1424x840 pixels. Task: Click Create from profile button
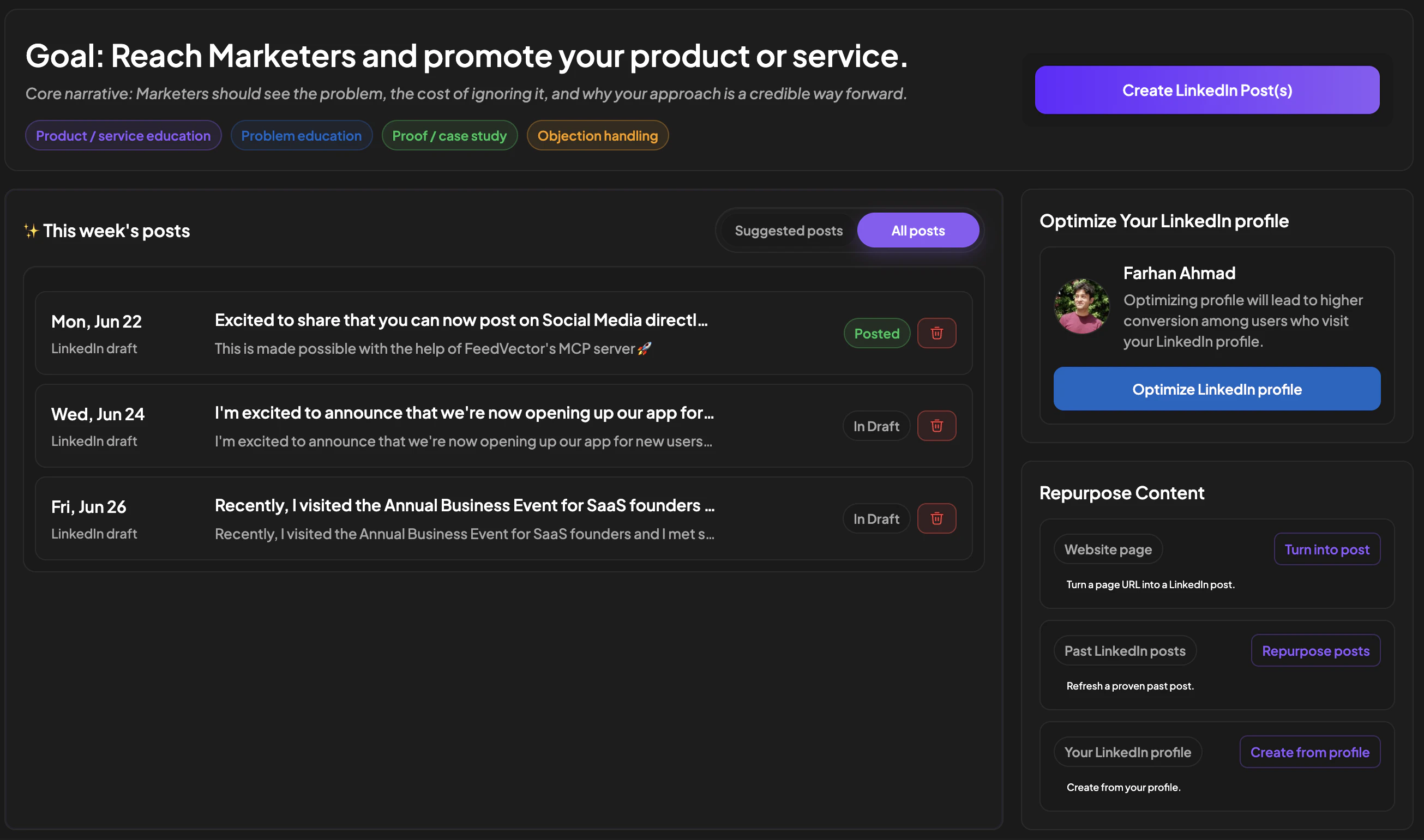pos(1309,752)
